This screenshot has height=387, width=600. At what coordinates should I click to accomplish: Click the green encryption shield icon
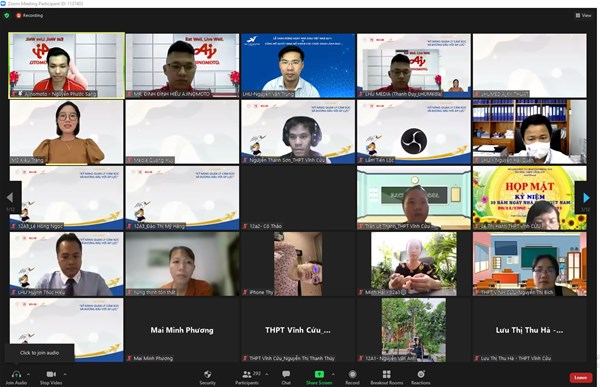(7, 15)
